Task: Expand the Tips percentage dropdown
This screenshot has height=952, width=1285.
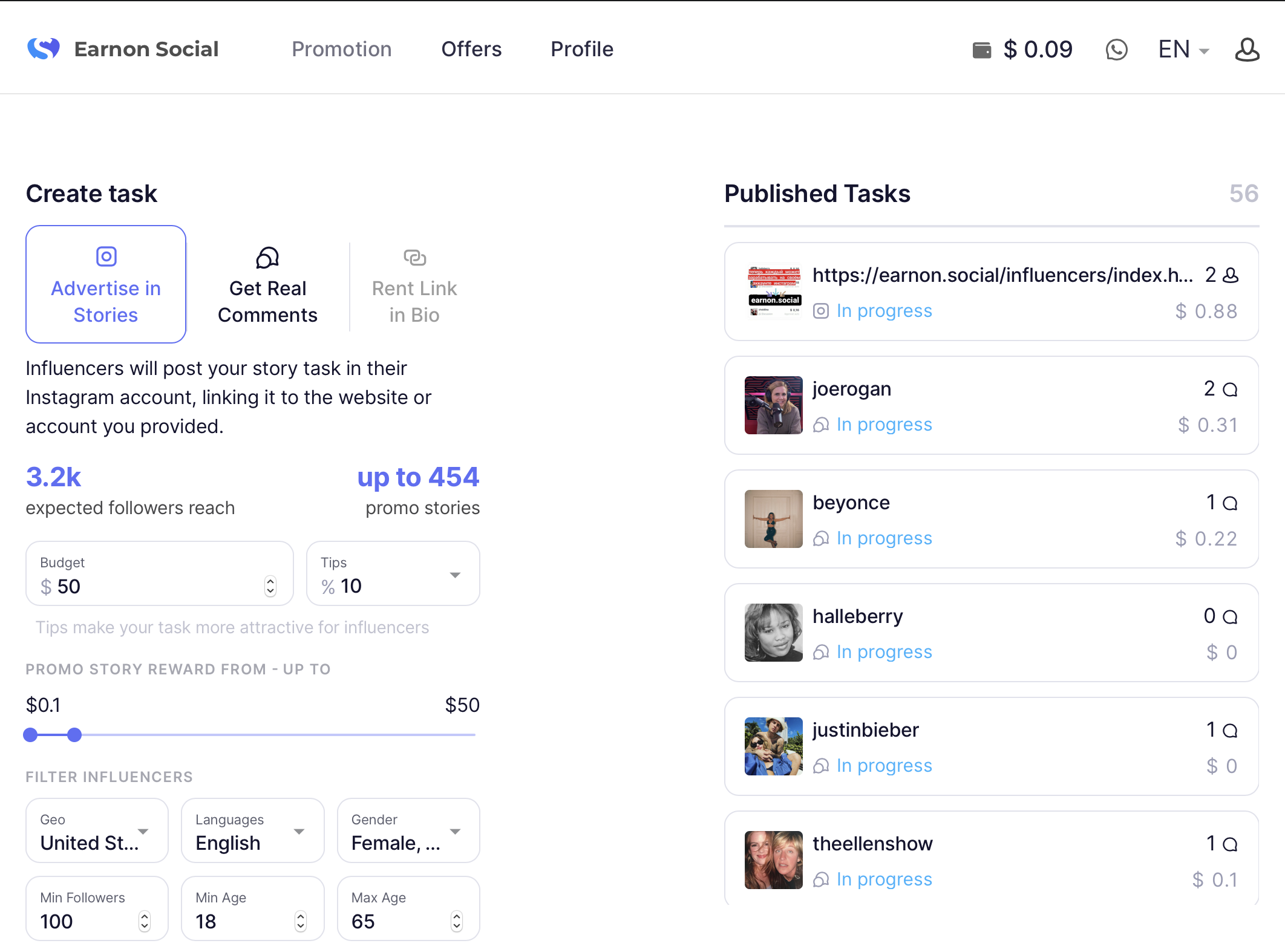Action: pyautogui.click(x=455, y=575)
